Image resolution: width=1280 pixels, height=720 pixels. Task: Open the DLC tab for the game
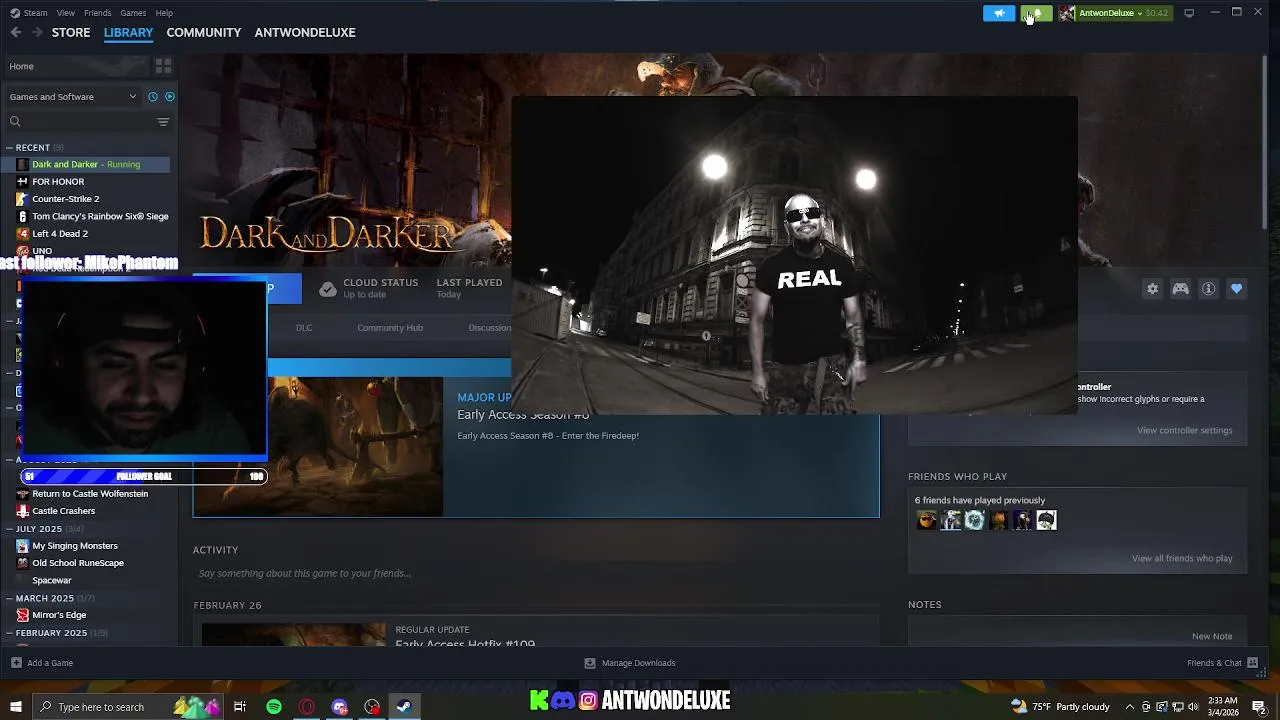[304, 328]
